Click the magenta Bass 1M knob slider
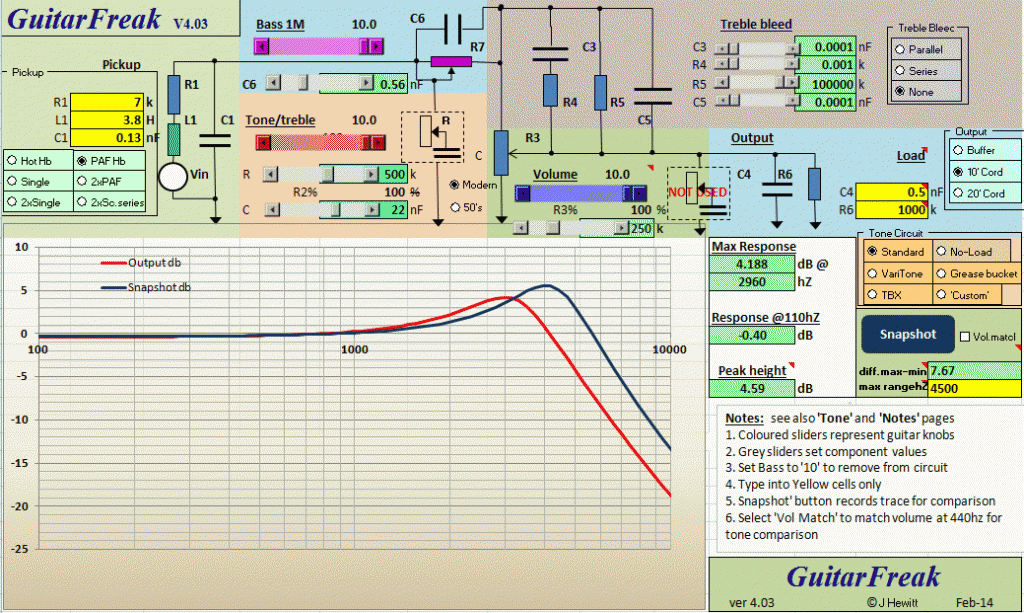Image resolution: width=1024 pixels, height=613 pixels. pos(318,46)
